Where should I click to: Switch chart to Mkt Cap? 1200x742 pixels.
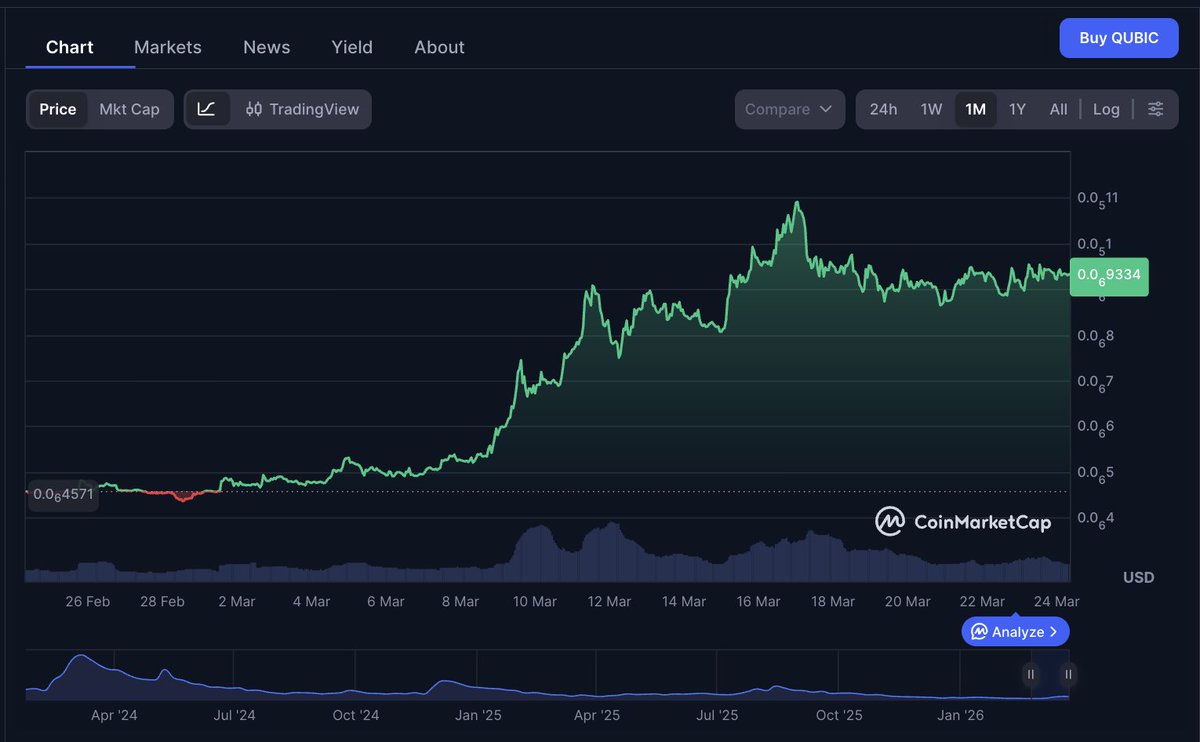[130, 109]
